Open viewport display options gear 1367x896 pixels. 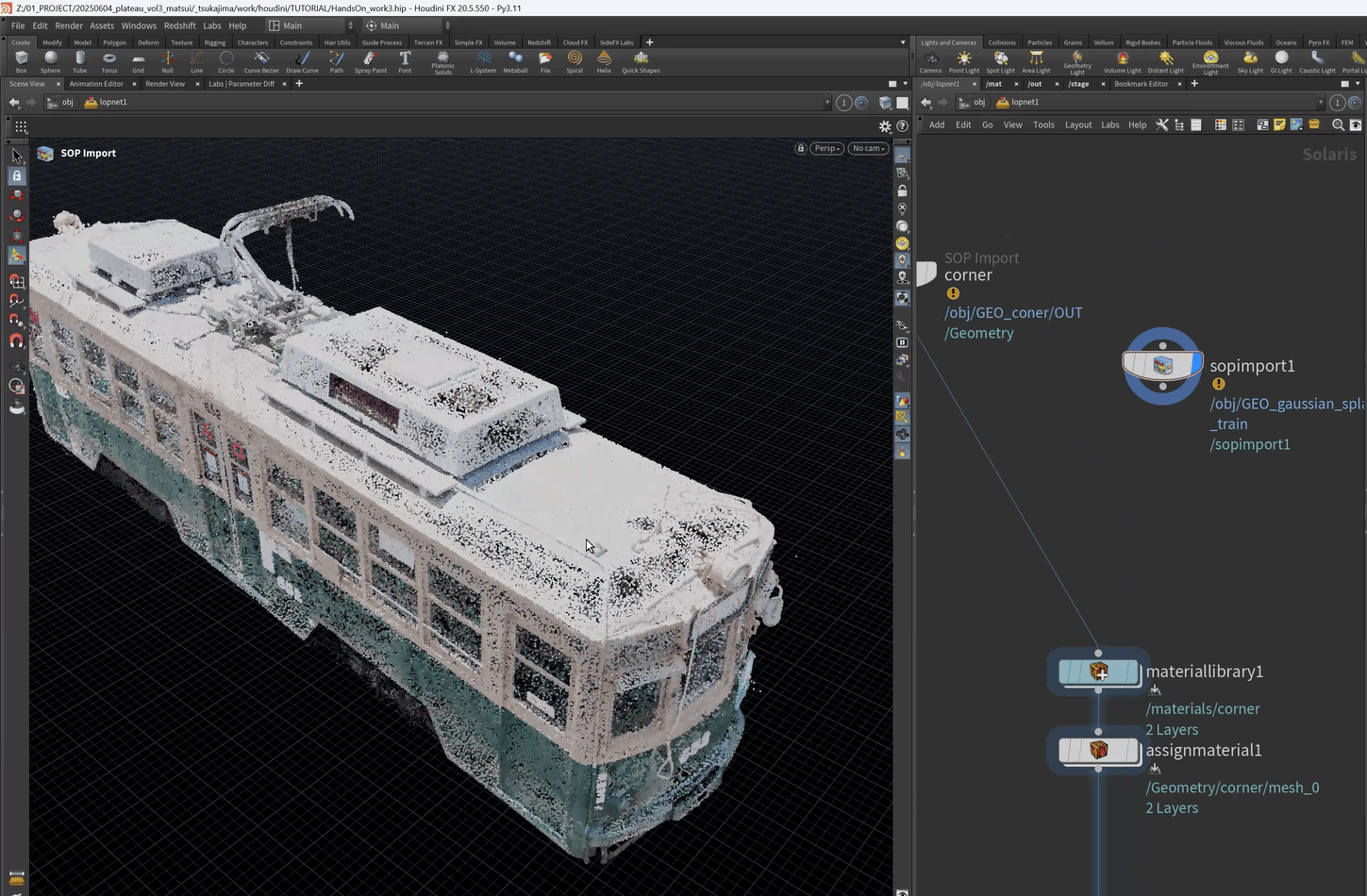point(885,126)
